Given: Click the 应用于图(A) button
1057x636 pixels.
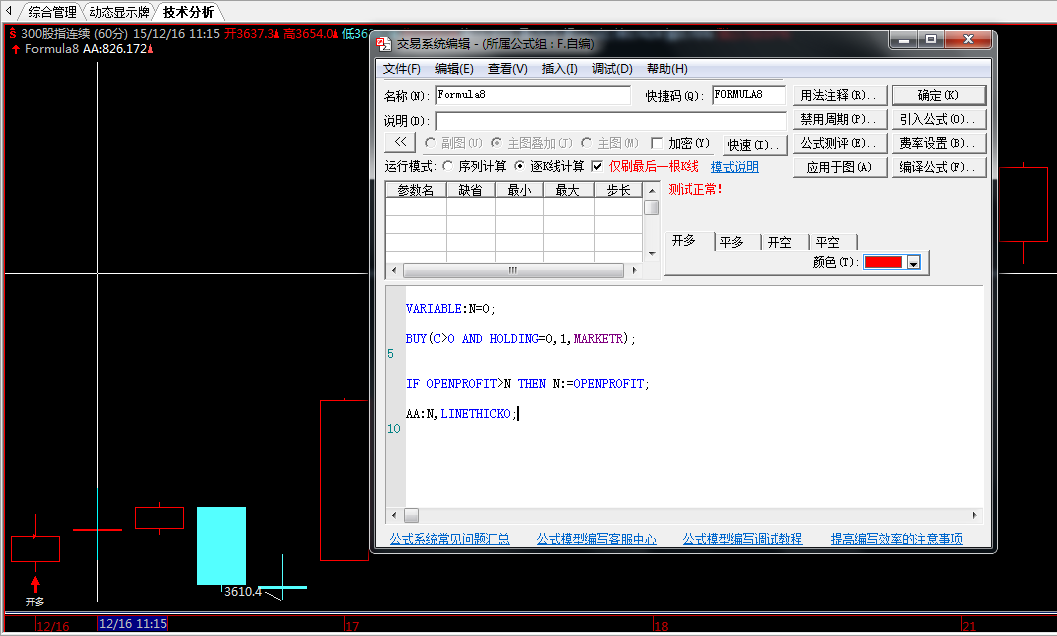Looking at the screenshot, I should tap(839, 167).
